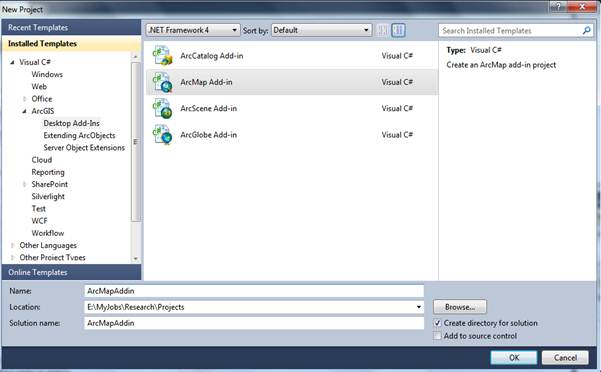Screen dimensions: 601x372
Task: Click the tree scroll down arrow
Action: click(x=135, y=259)
